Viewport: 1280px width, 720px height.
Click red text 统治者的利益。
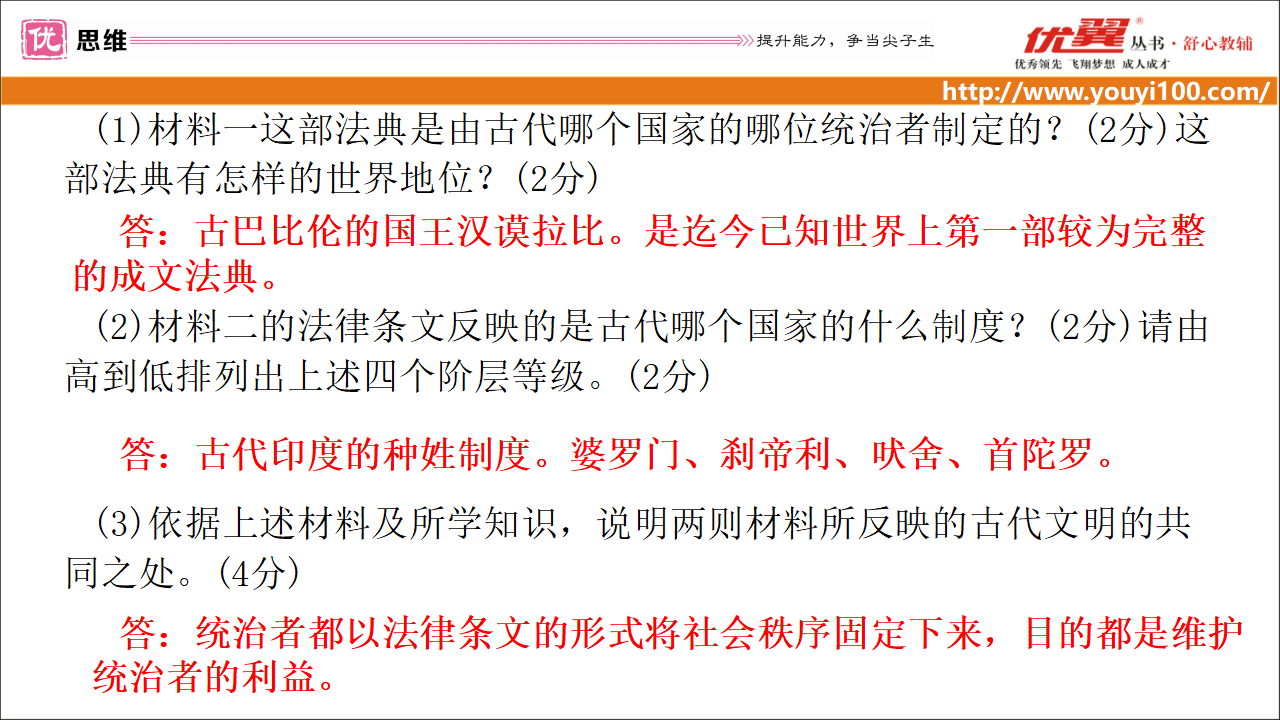click(213, 677)
